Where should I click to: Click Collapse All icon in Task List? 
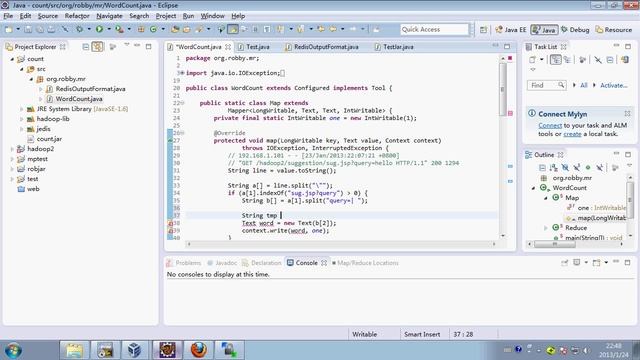coord(610,60)
